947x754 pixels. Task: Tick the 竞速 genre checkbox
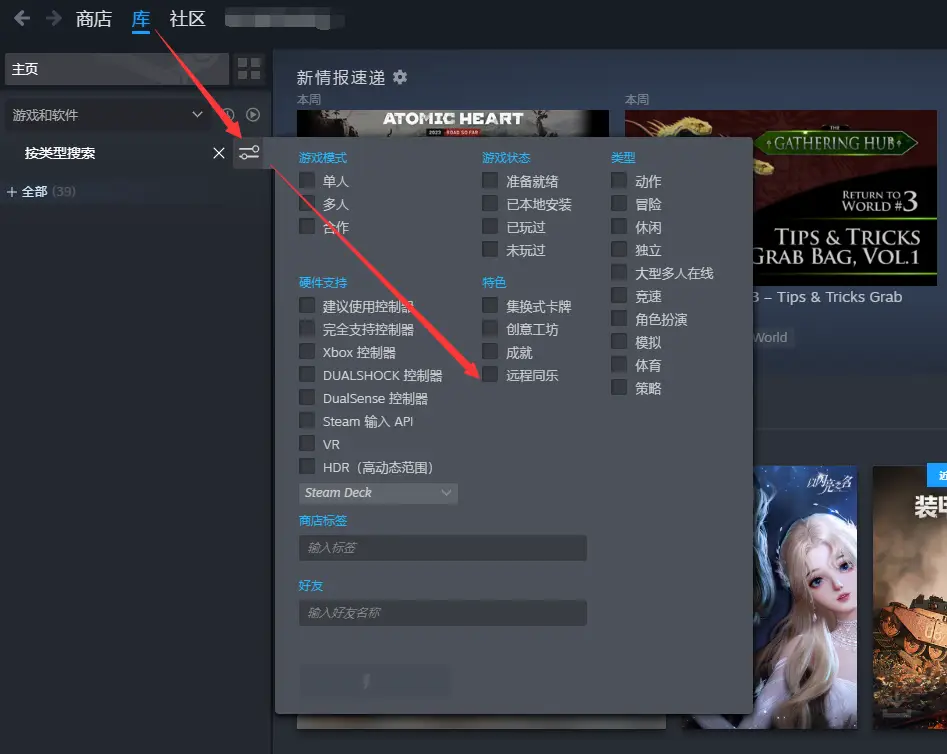(x=618, y=295)
